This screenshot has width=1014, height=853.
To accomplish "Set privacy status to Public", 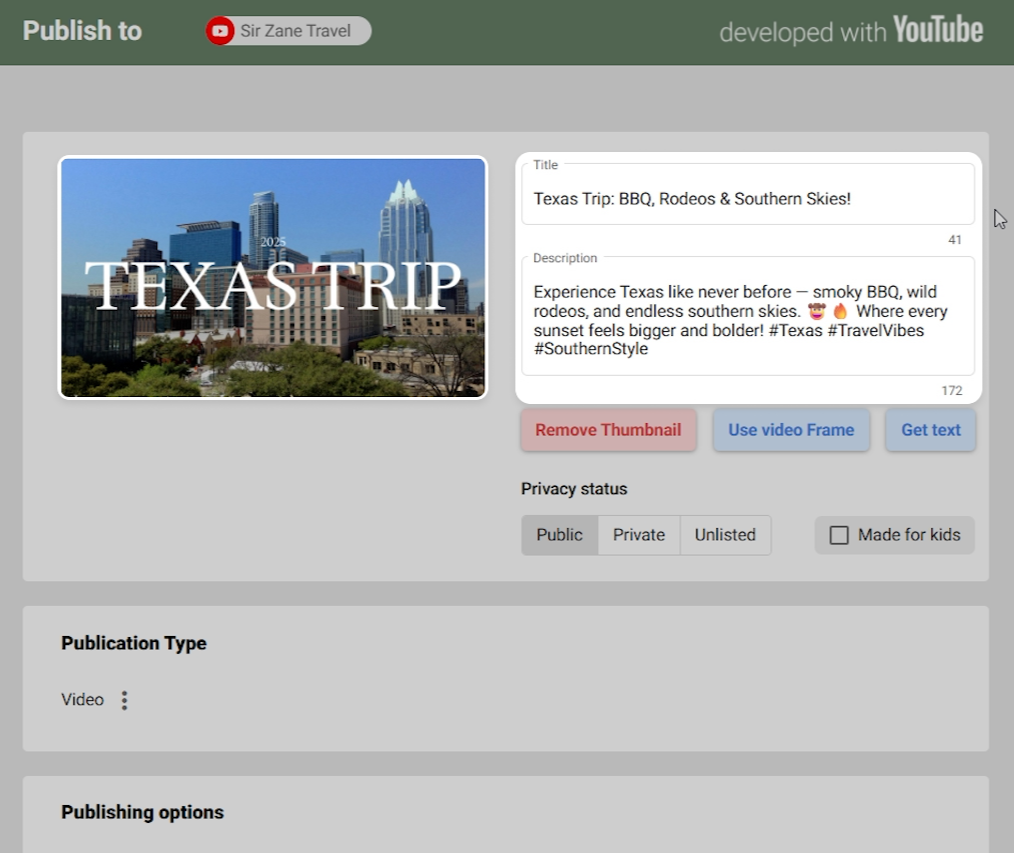I will [x=559, y=535].
